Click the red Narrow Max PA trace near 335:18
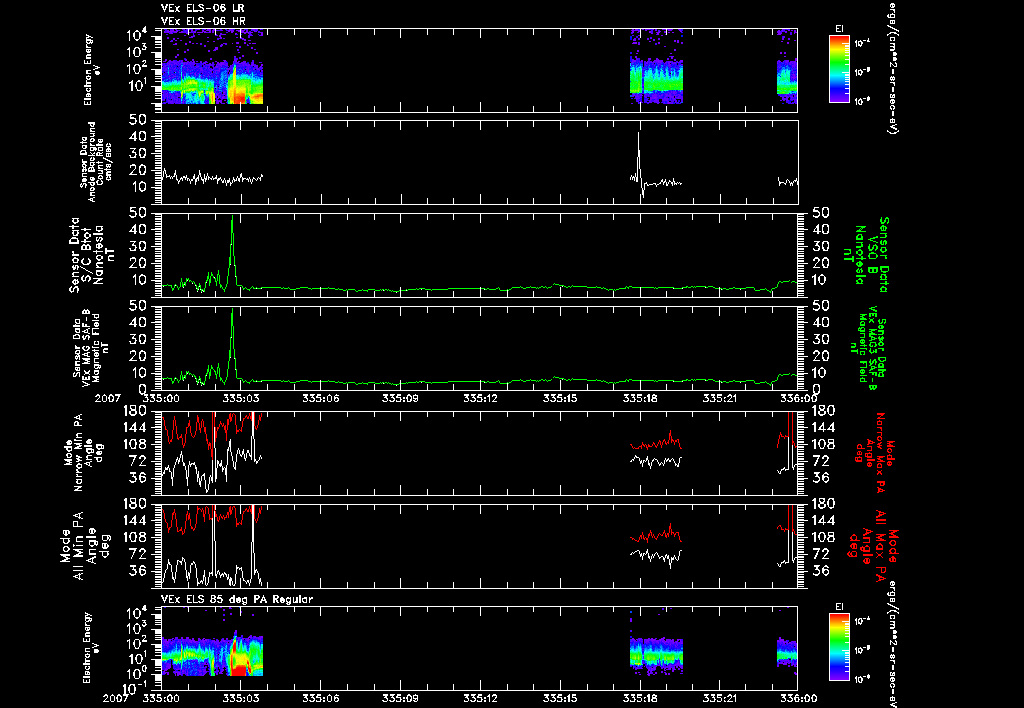Viewport: 1024px width, 708px height. (656, 442)
